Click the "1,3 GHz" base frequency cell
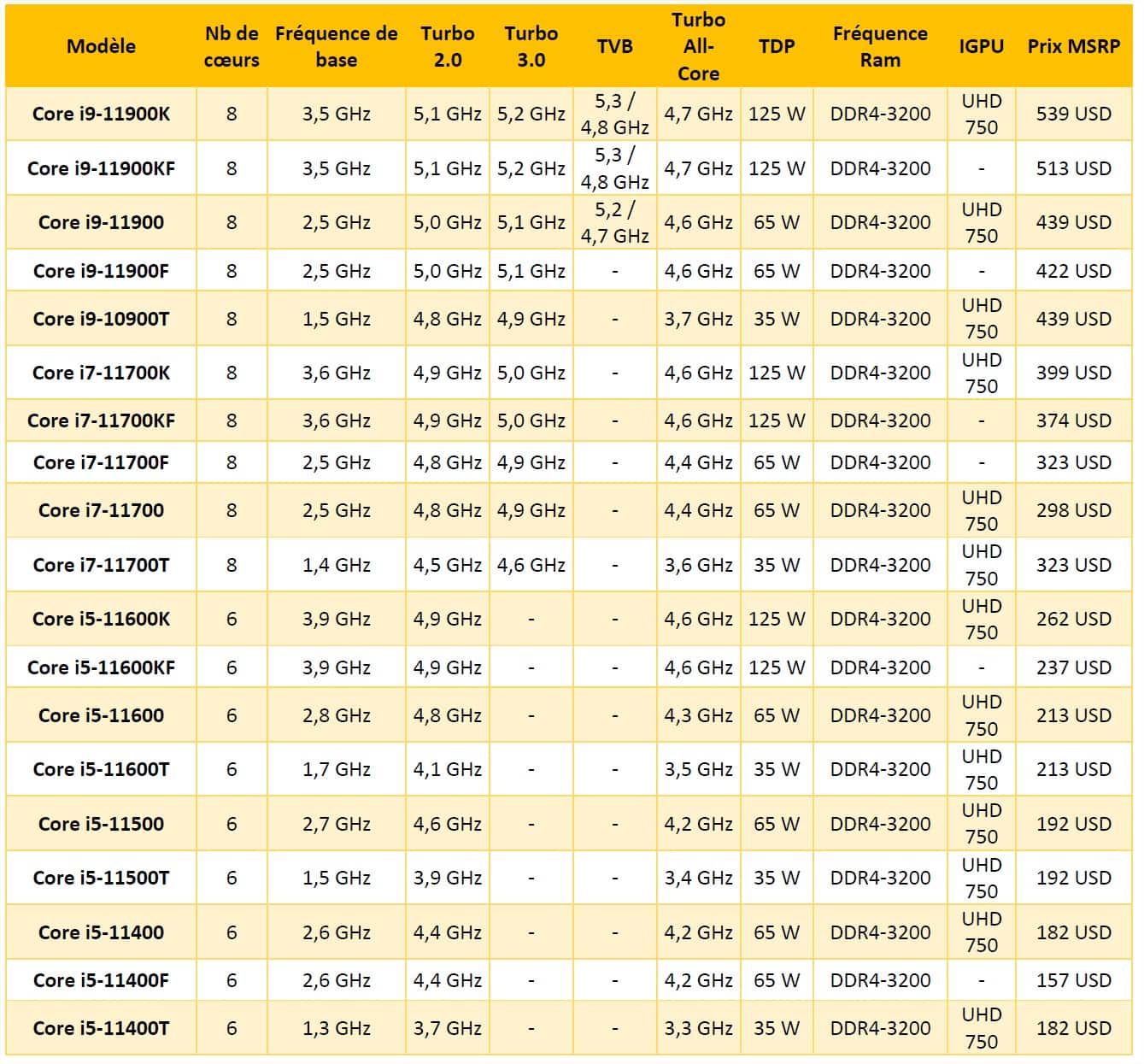 336,1028
